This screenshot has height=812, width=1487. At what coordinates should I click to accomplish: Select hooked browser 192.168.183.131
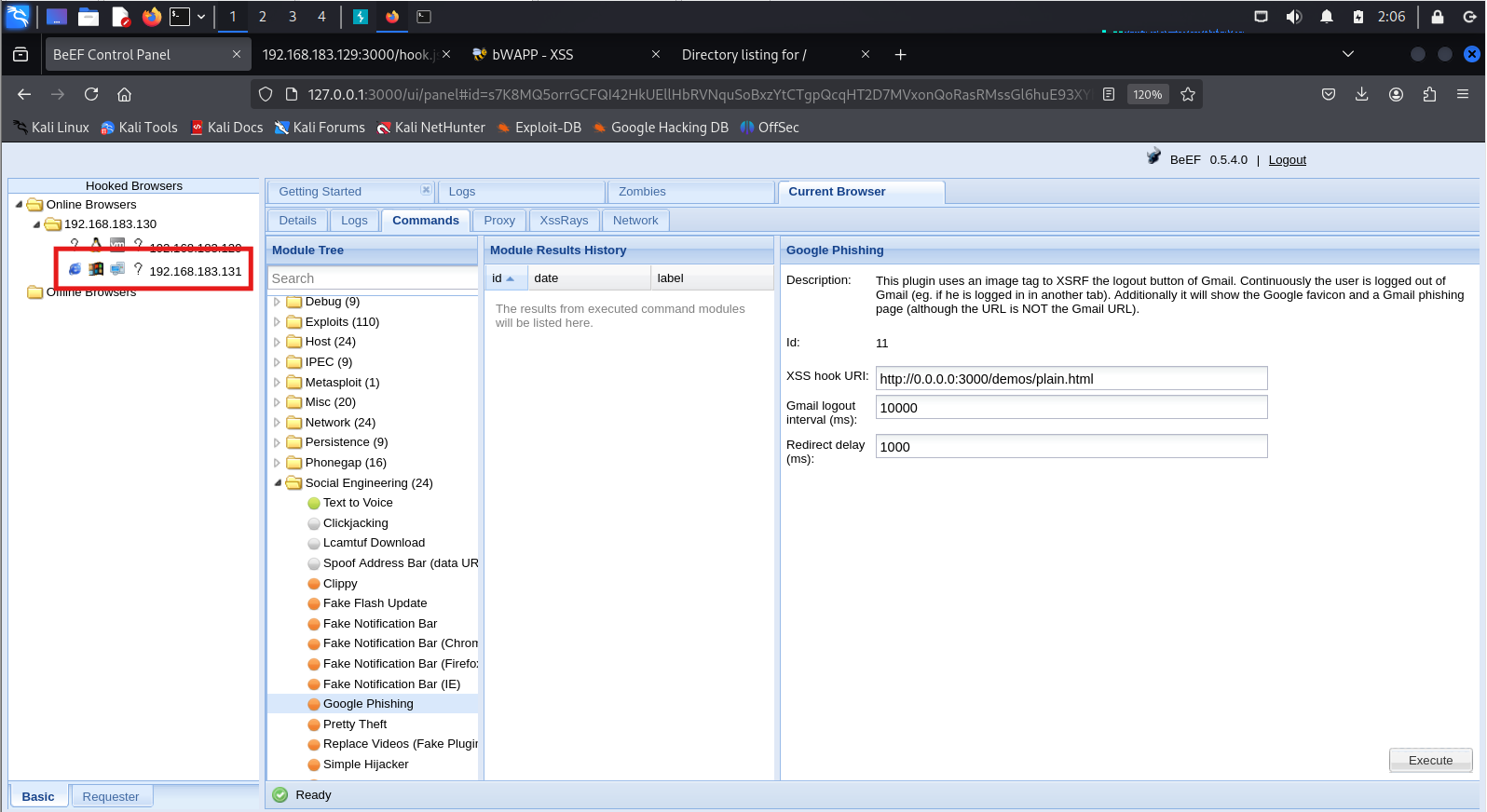(196, 272)
